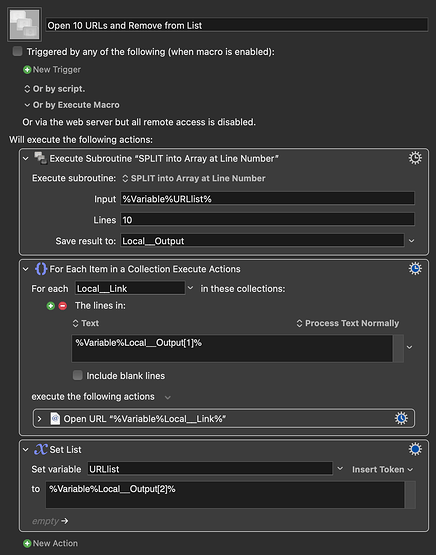
Task: Open the Process Text Normally popup
Action: (348, 323)
